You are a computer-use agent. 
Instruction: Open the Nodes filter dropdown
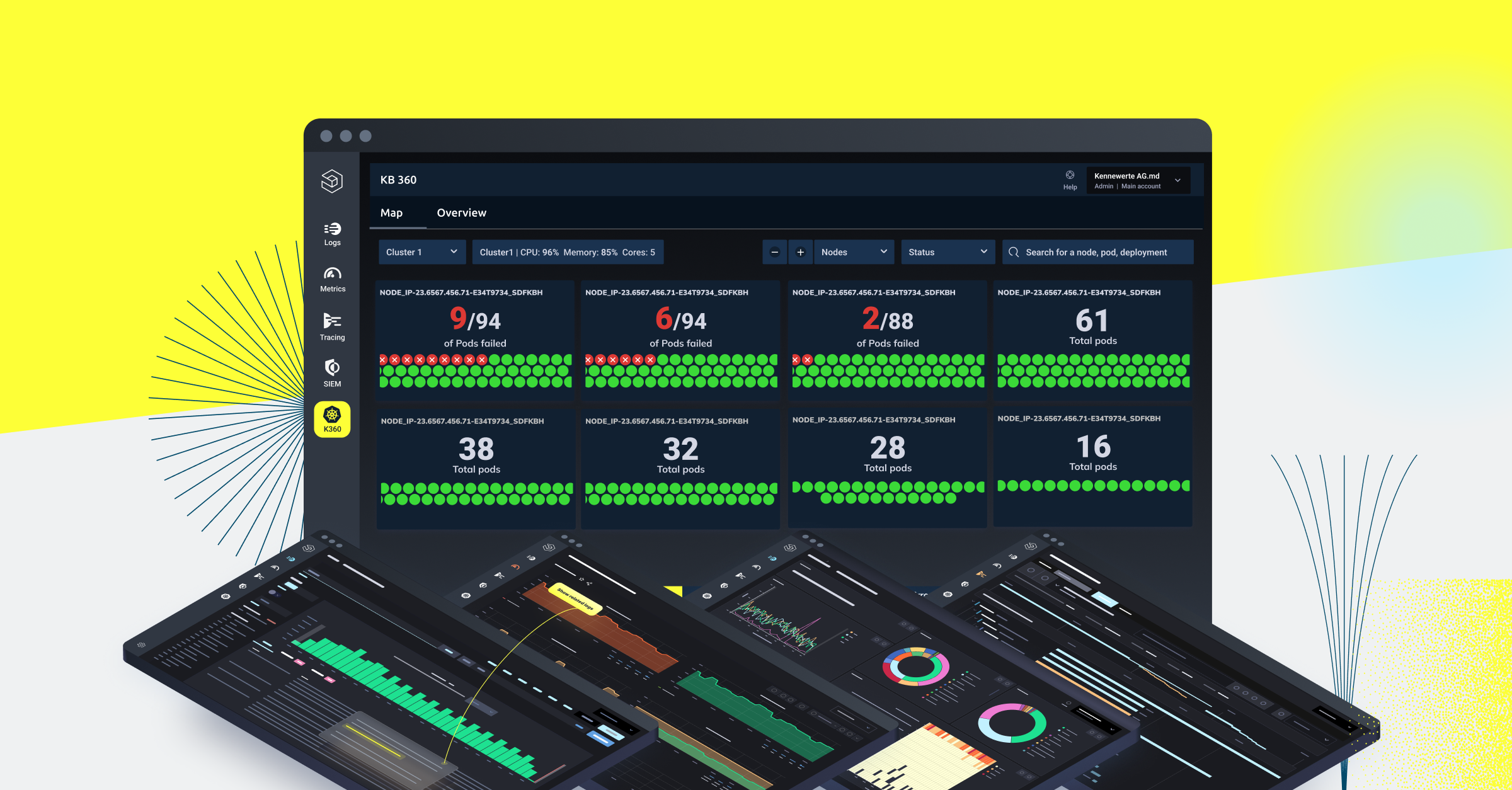[854, 252]
